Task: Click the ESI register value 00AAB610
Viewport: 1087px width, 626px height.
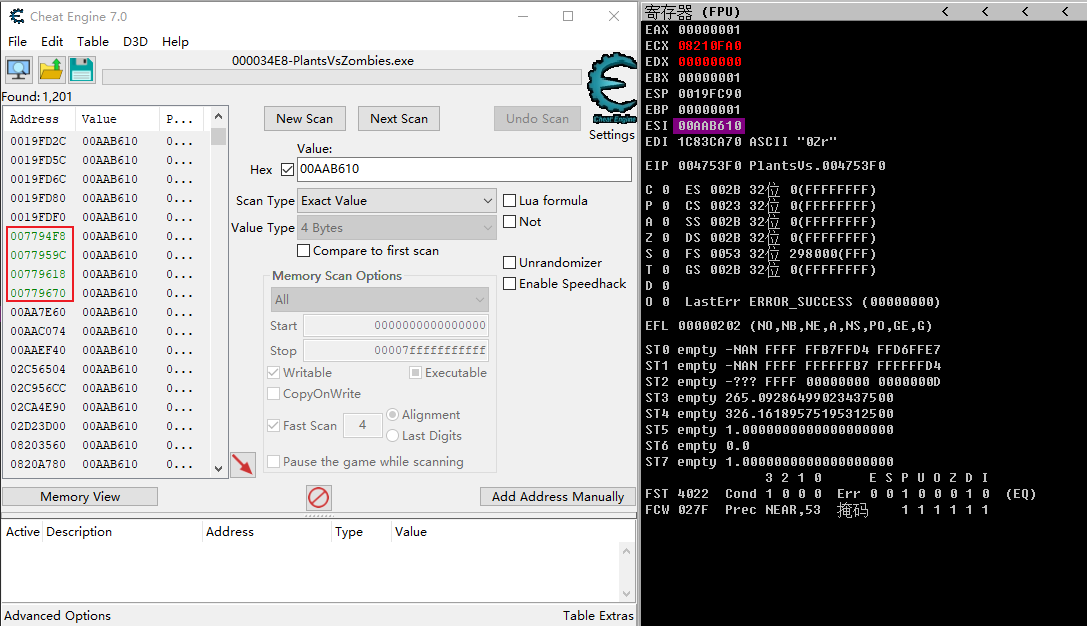Action: tap(710, 125)
